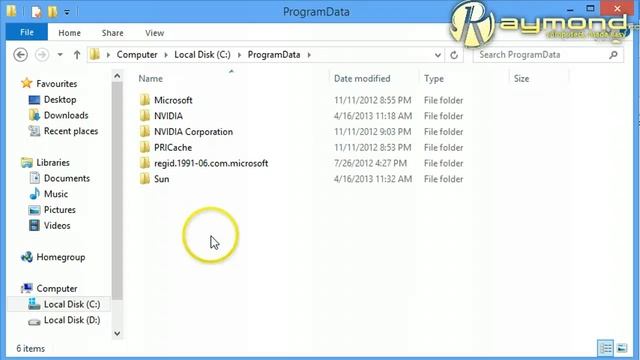Open the Videos library
The height and width of the screenshot is (360, 640).
pos(57,226)
